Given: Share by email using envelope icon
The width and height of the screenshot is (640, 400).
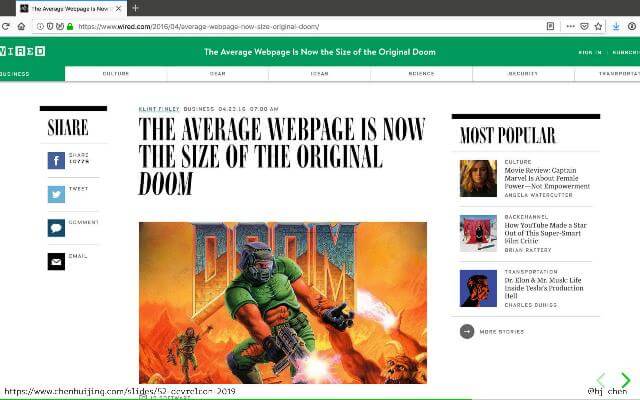Looking at the screenshot, I should point(56,261).
